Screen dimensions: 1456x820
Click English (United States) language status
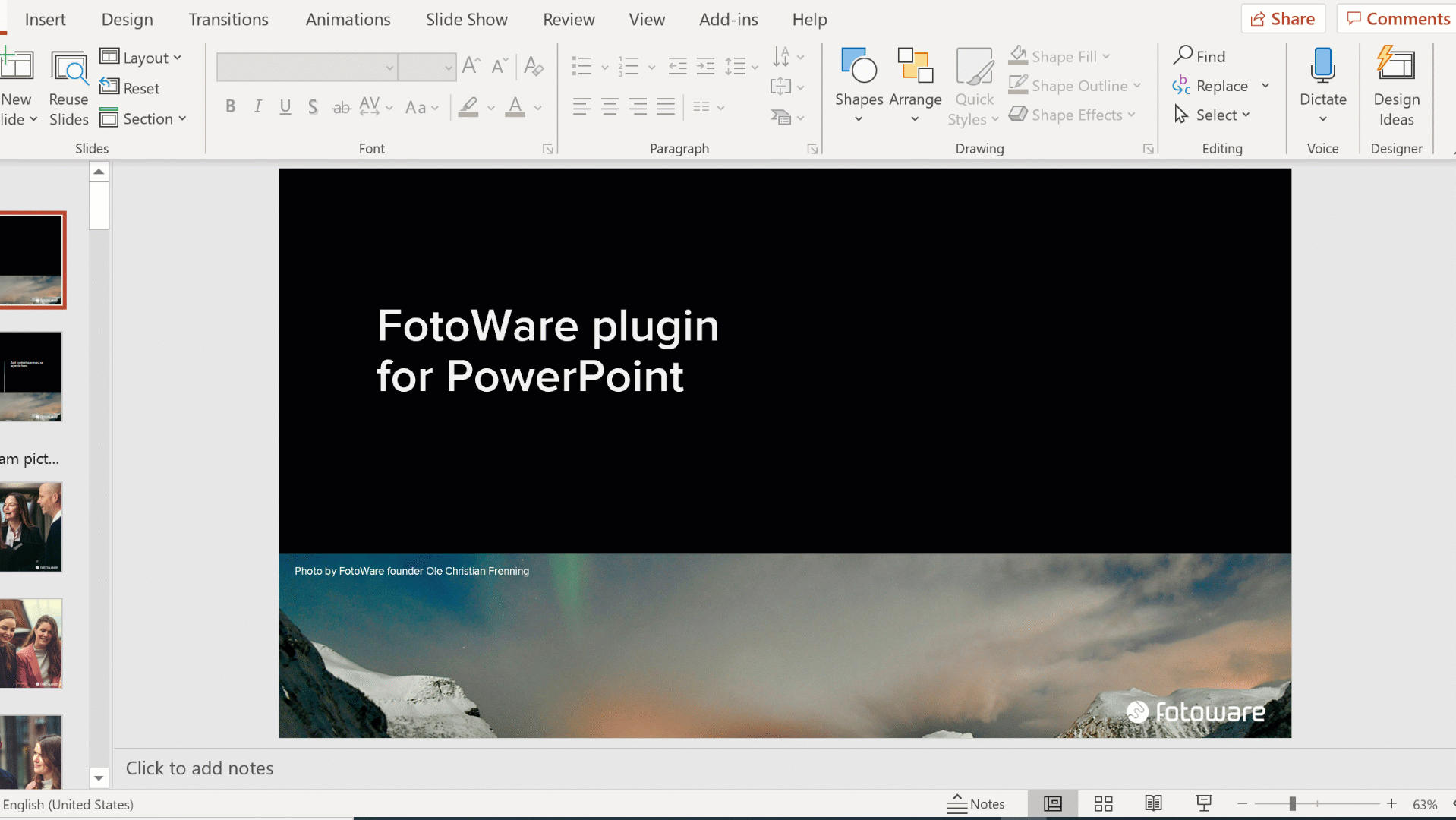coord(68,804)
